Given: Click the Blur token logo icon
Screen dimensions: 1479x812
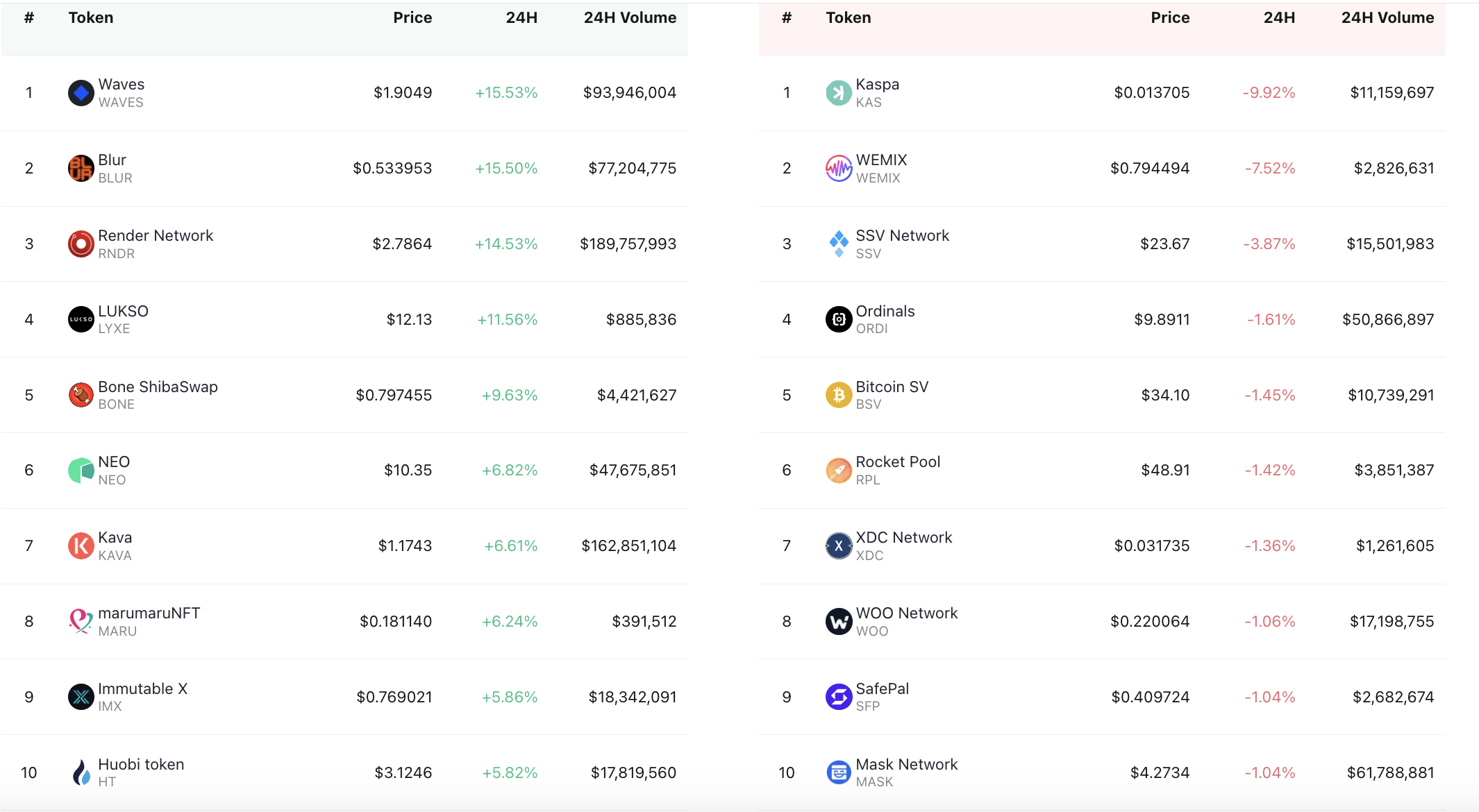Looking at the screenshot, I should 81,169.
